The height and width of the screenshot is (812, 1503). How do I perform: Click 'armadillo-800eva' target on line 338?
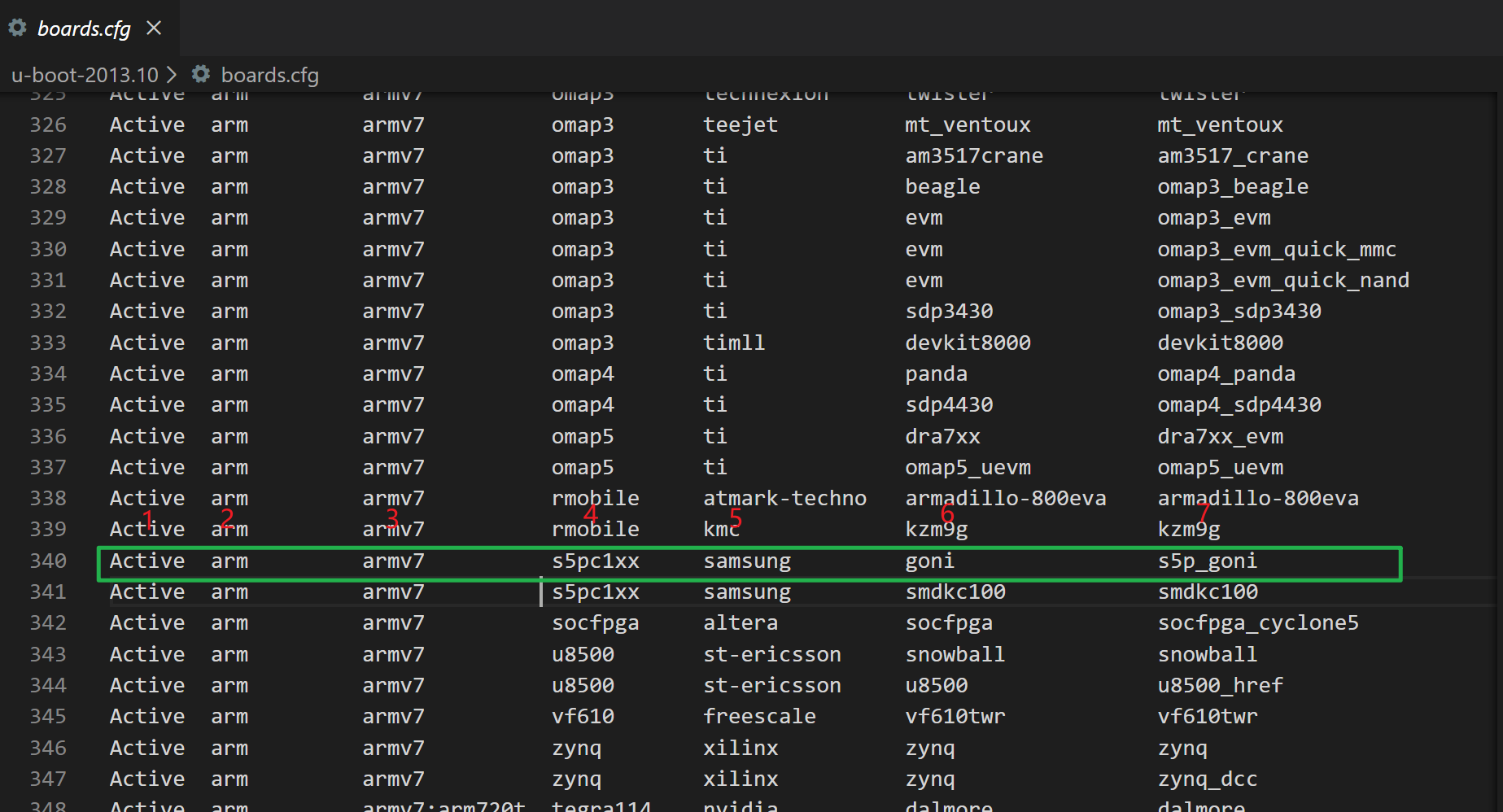tap(1258, 498)
